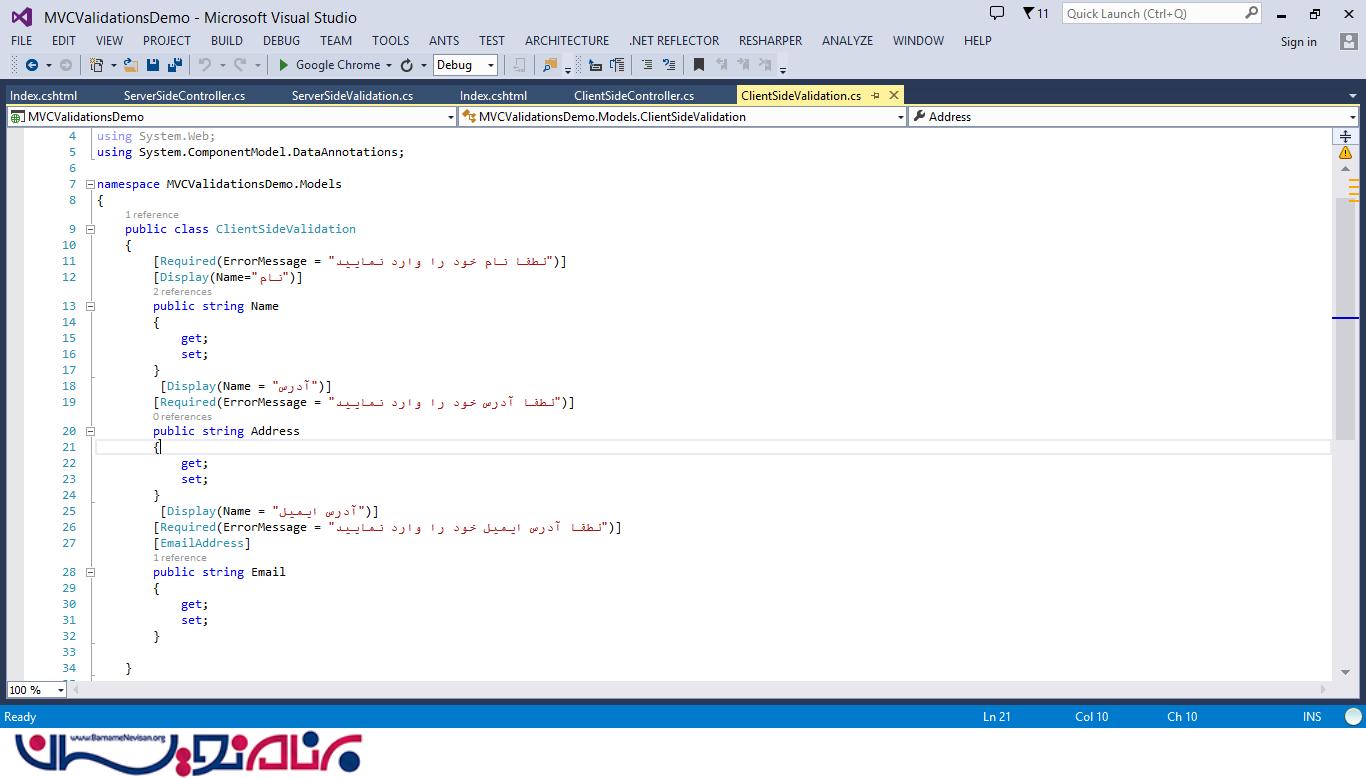Collapse the Name property outlining box
Screen dimensions: 1366x778
click(x=90, y=306)
